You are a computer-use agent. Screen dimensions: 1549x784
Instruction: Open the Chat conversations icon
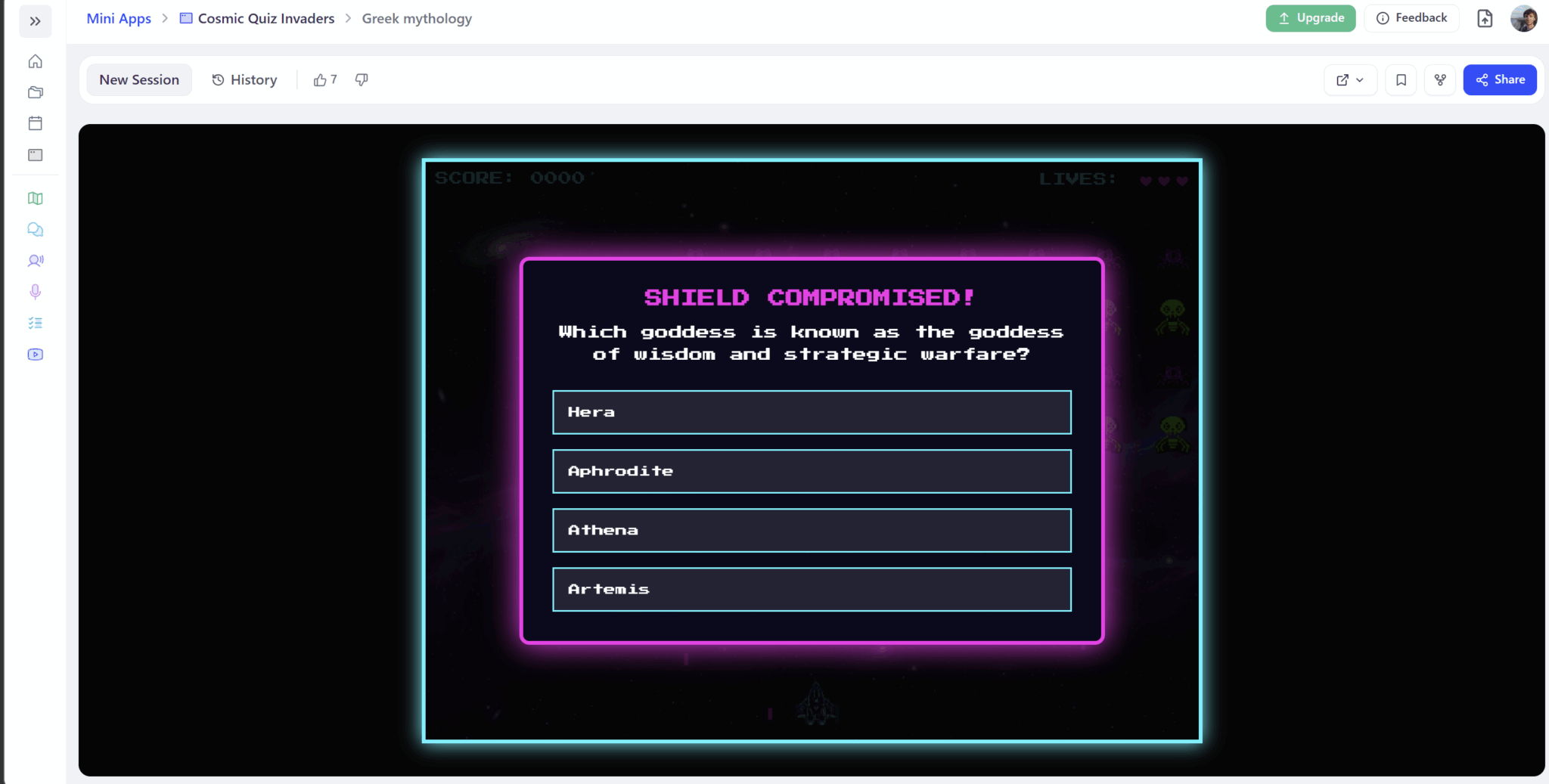[x=35, y=229]
